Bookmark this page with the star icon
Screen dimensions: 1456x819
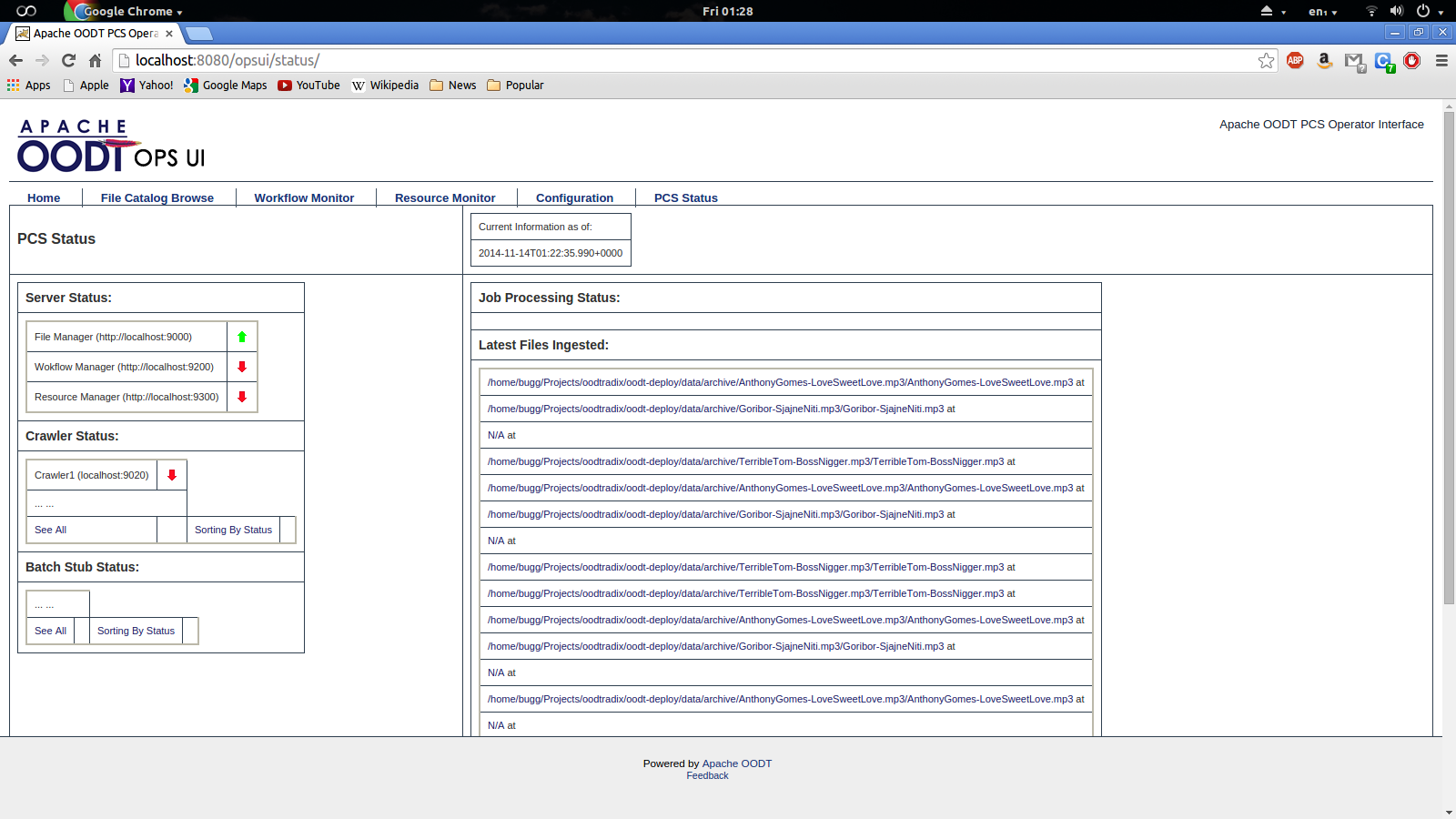click(1266, 61)
